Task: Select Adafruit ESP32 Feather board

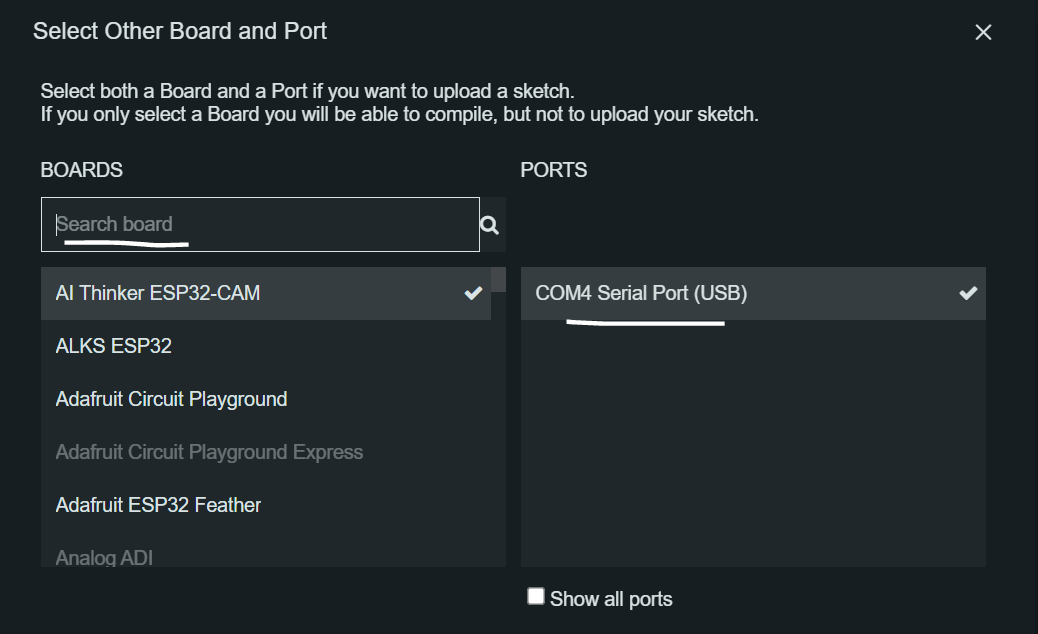Action: (158, 505)
